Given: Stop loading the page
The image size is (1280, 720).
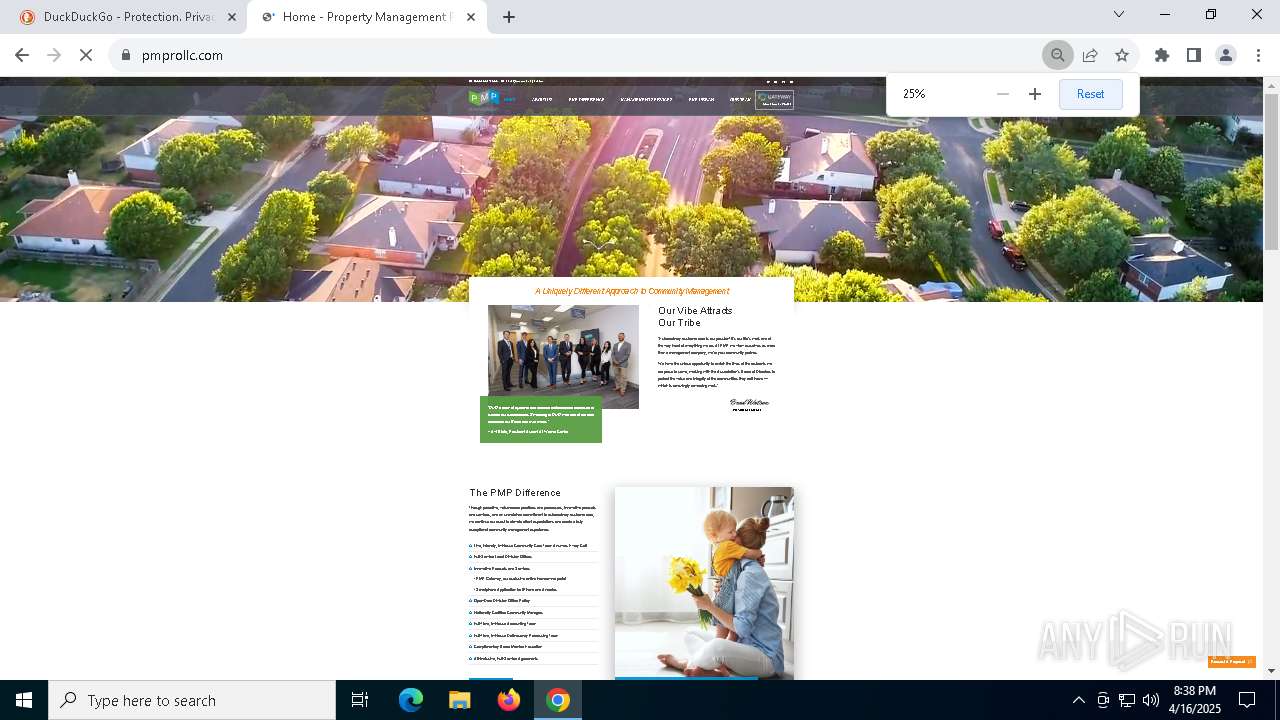Looking at the screenshot, I should [x=86, y=55].
